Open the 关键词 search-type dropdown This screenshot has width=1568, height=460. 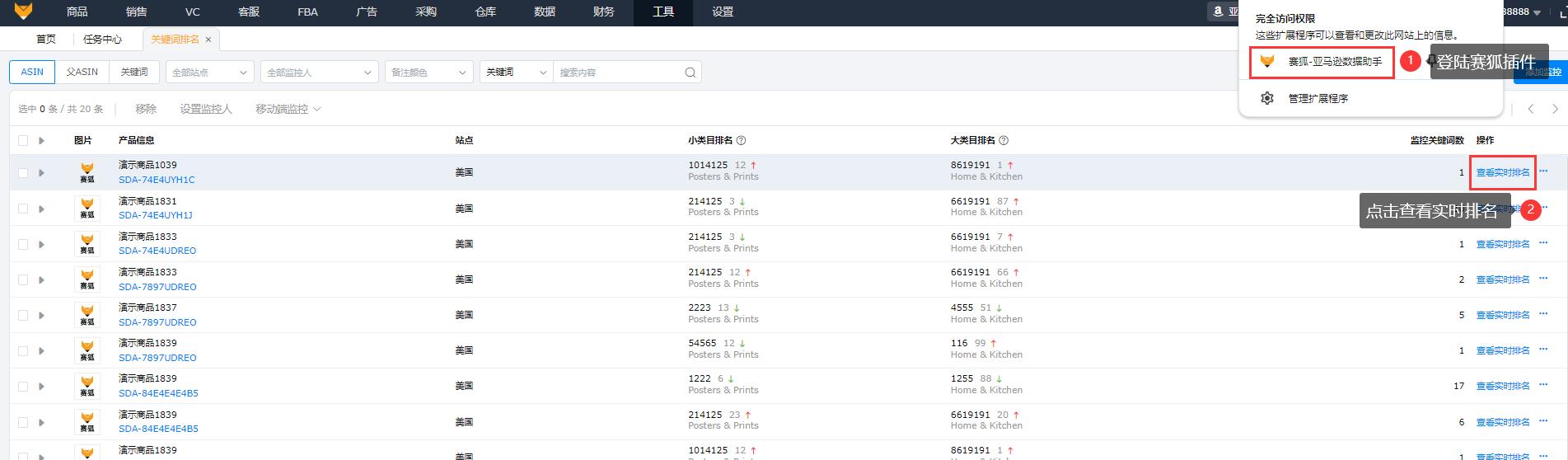(x=516, y=73)
